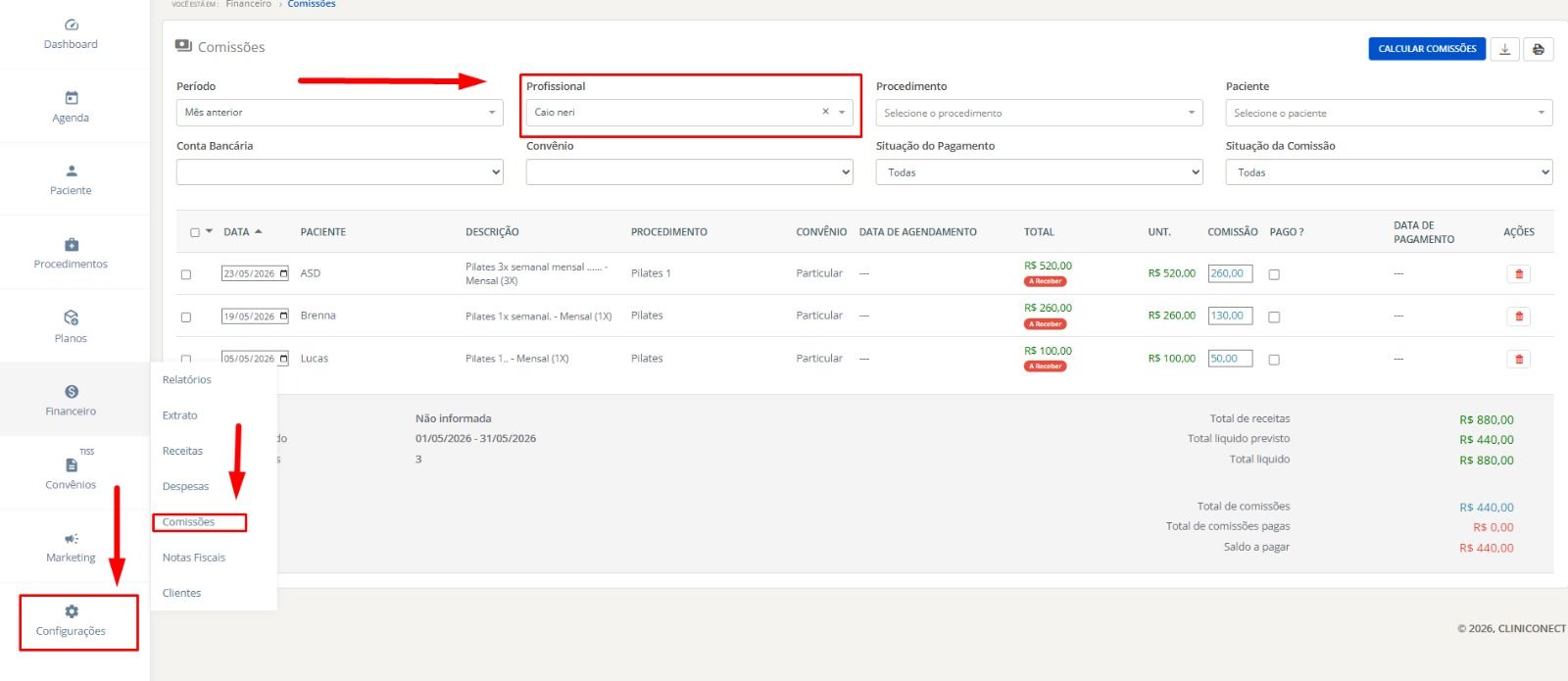Open the Paciente sidebar icon
The width and height of the screenshot is (1568, 681).
tap(72, 170)
